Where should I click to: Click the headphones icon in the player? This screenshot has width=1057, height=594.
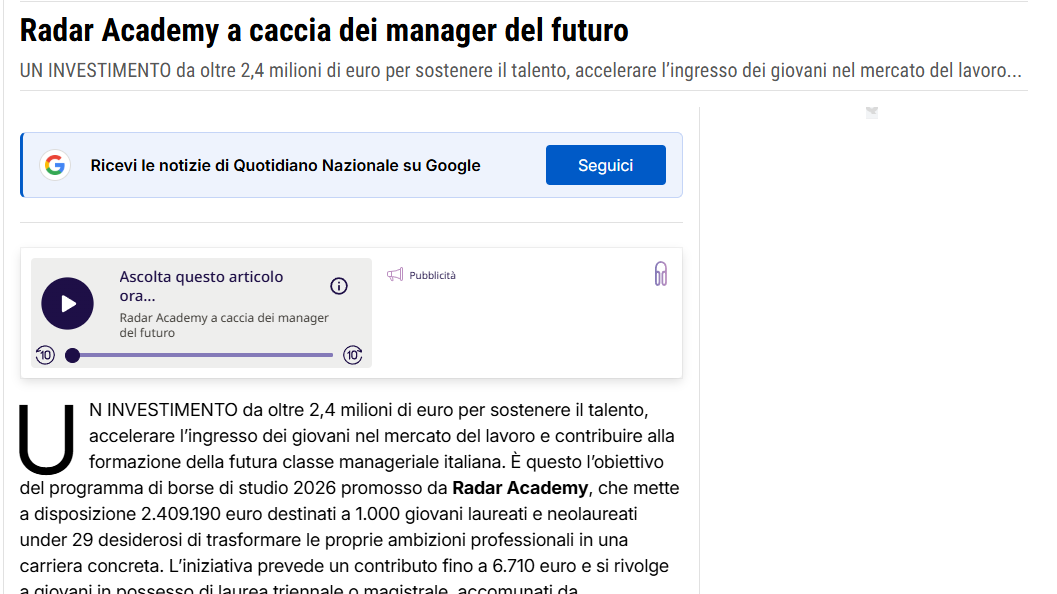(661, 274)
